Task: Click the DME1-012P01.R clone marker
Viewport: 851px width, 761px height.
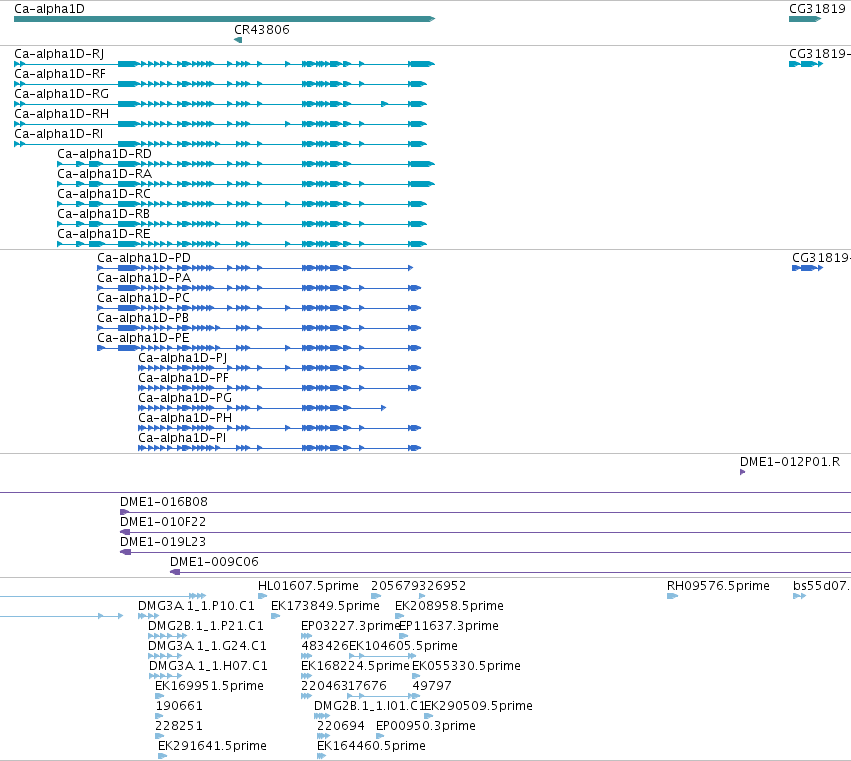Action: (742, 472)
